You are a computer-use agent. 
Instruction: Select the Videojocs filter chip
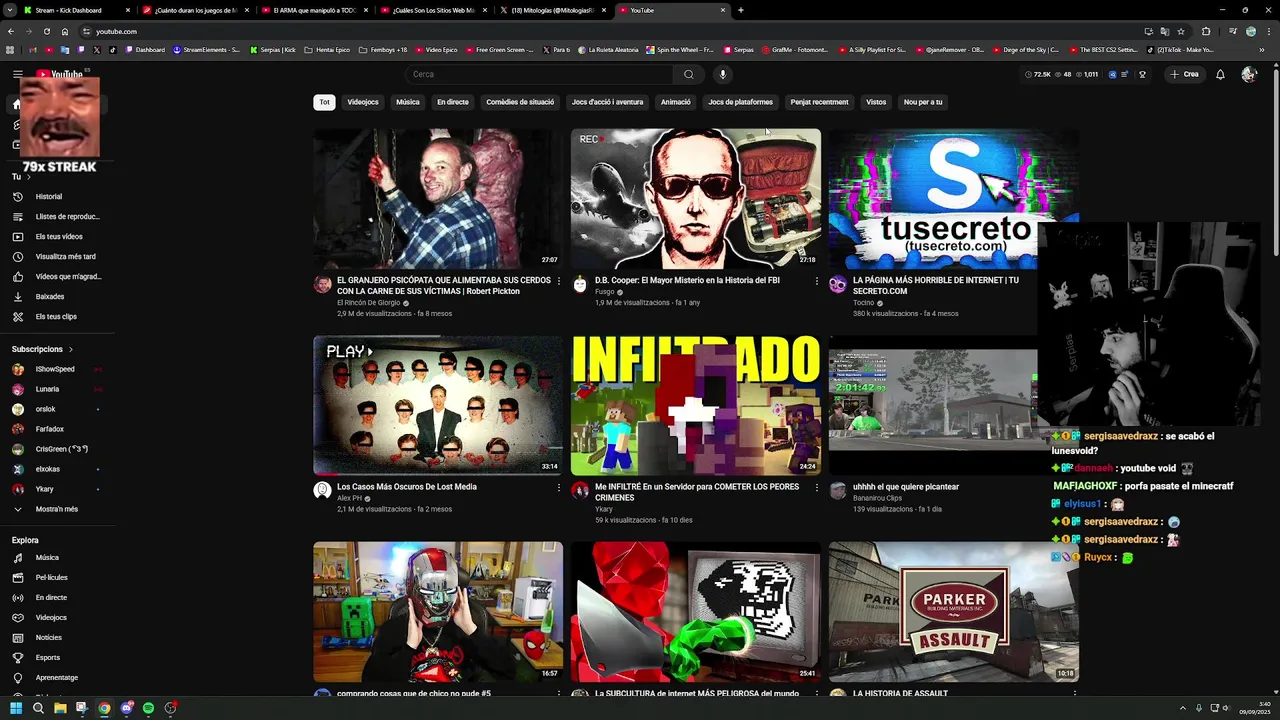point(363,102)
